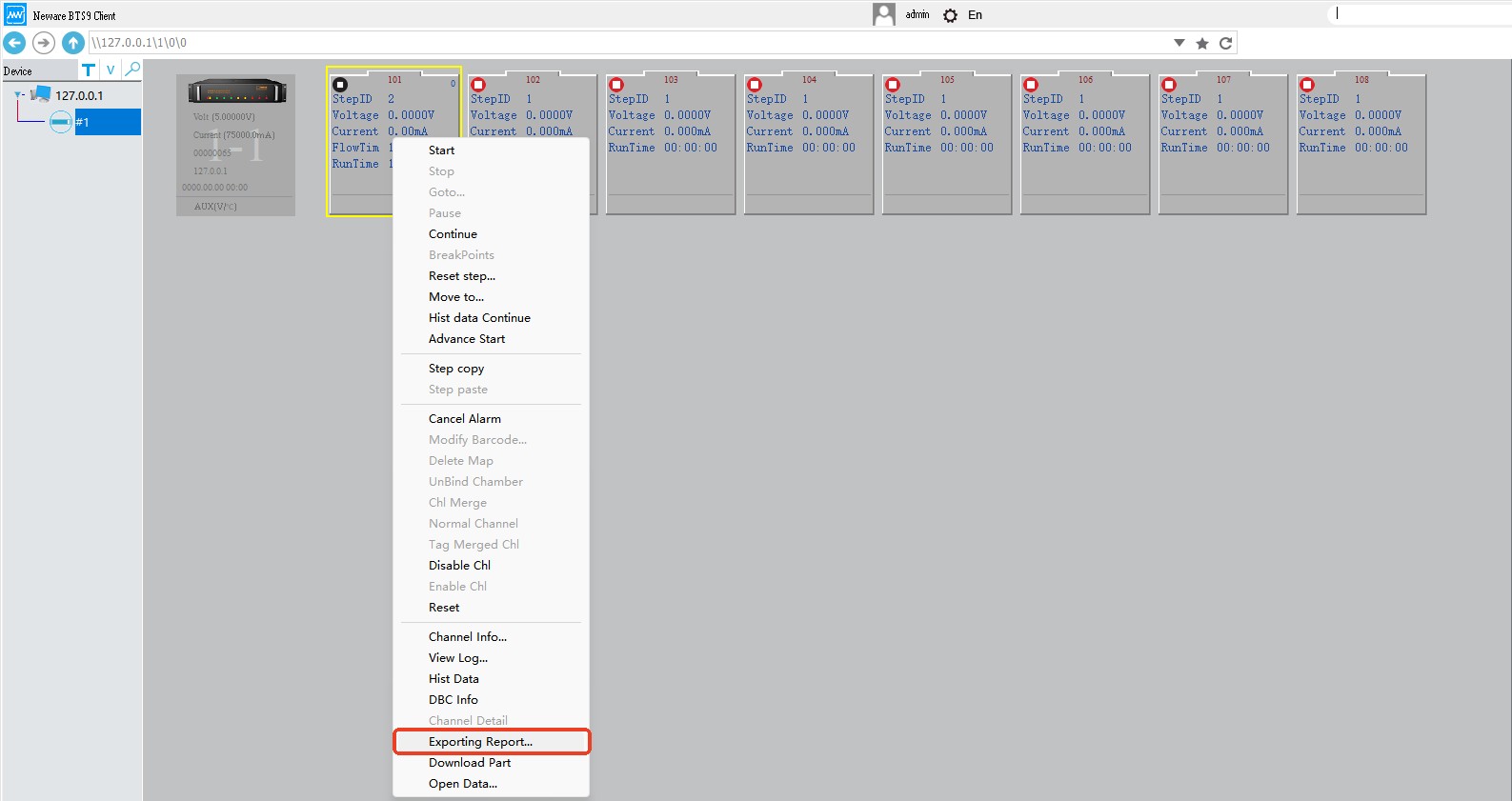Collapse the 127.0.0.1 tree node

[x=18, y=94]
